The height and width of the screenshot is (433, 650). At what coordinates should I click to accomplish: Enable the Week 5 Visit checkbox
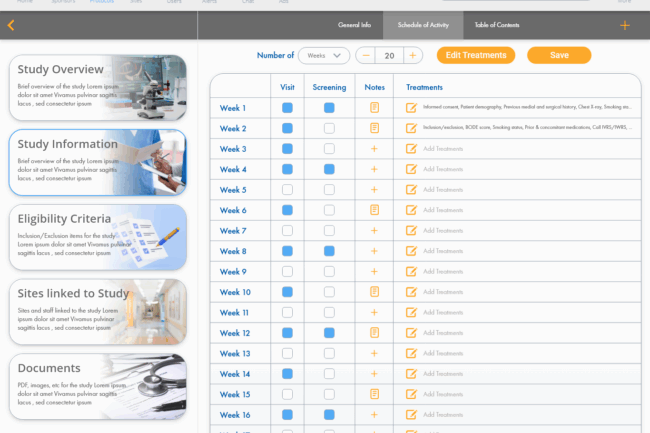click(x=288, y=190)
